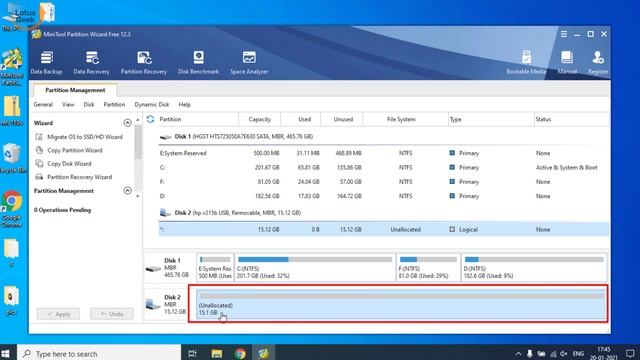Image resolution: width=640 pixels, height=360 pixels.
Task: Sort by the Unused column header
Action: (343, 119)
